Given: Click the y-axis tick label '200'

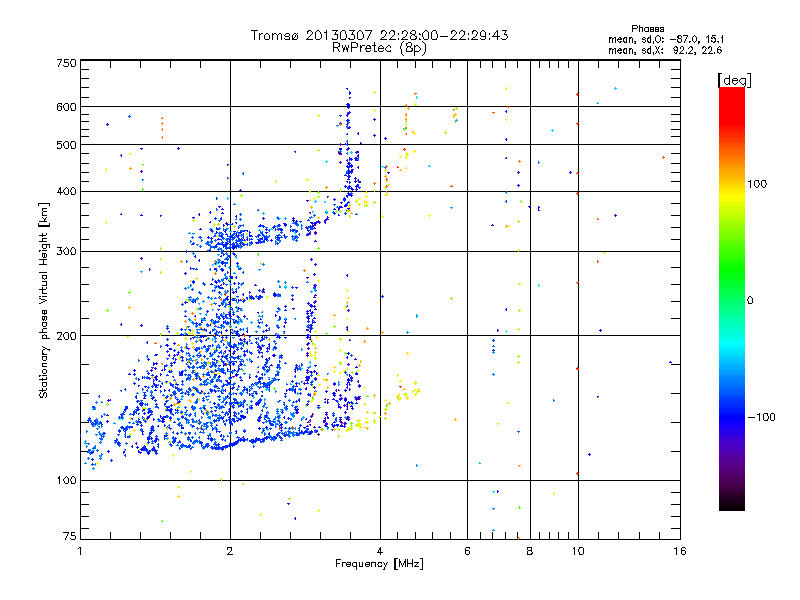Looking at the screenshot, I should pyautogui.click(x=66, y=336).
